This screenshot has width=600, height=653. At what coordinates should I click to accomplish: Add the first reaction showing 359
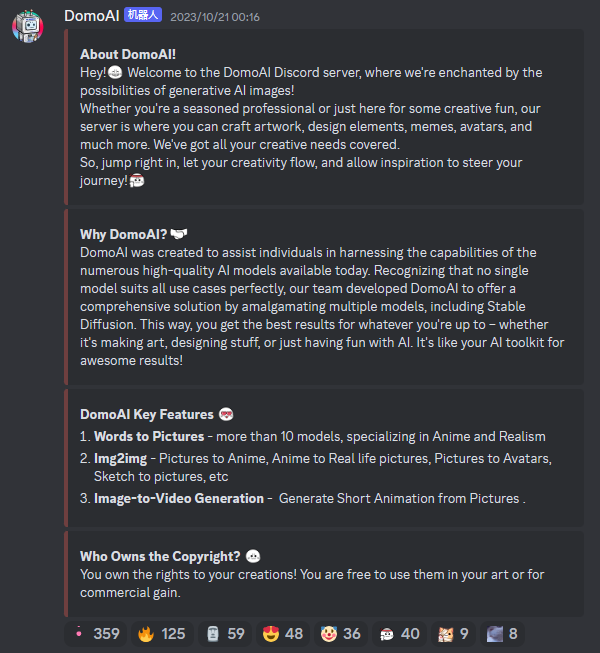96,633
